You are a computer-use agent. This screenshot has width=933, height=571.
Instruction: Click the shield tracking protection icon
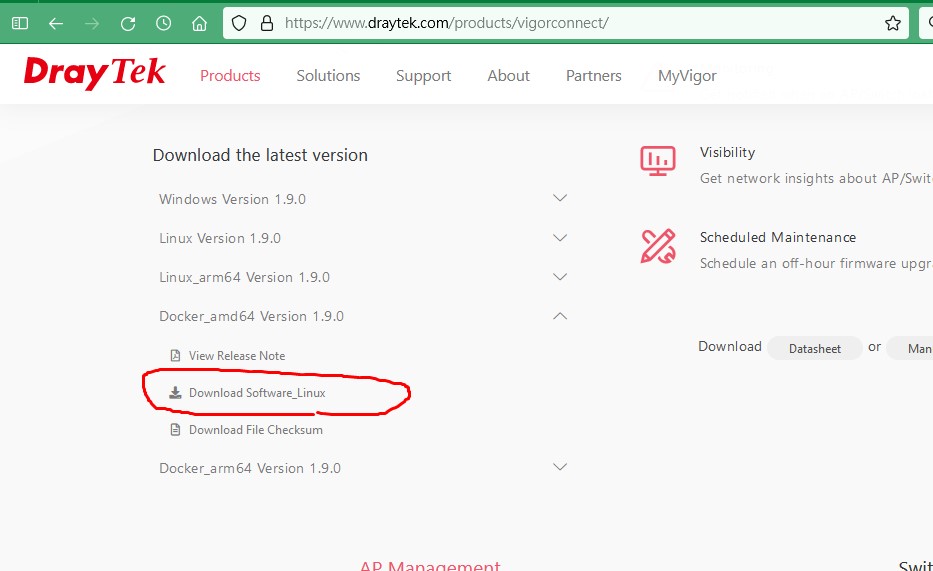coord(239,23)
